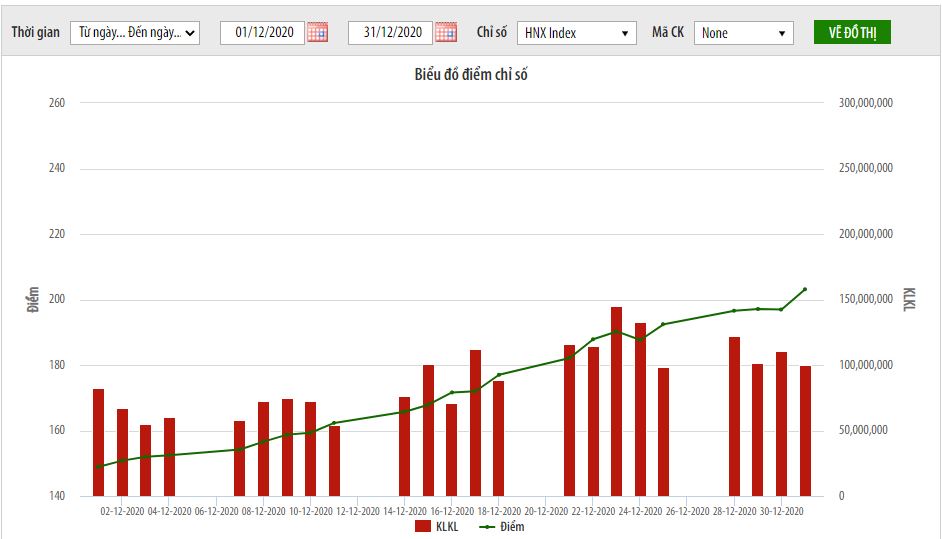Focus the 31/12/2020 end date field
The image size is (942, 539).
click(390, 32)
